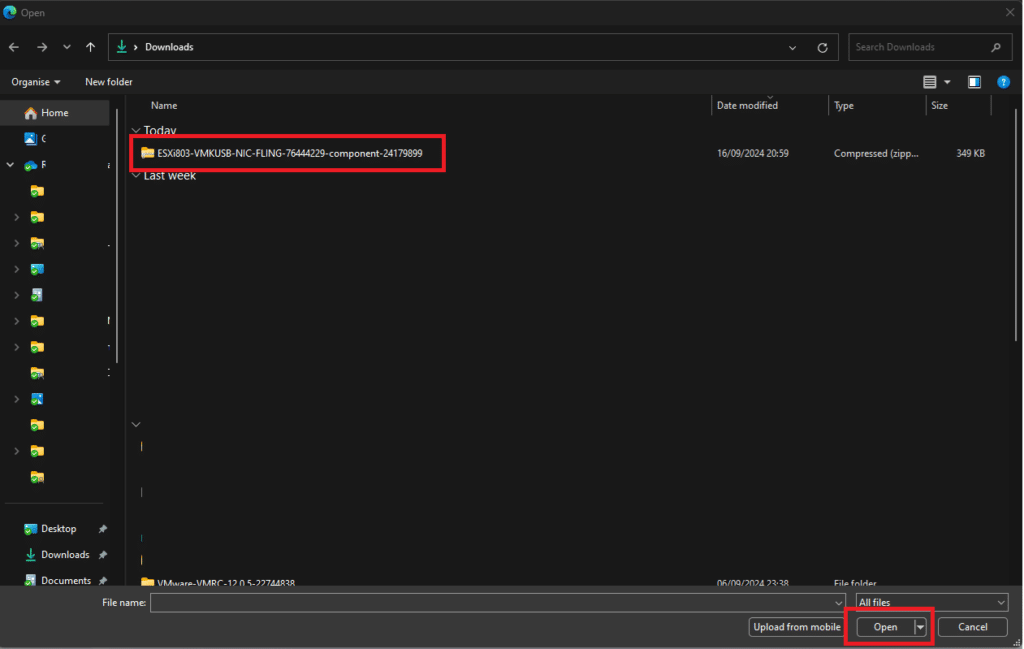
Task: Click the pin icon beside Desktop
Action: tap(103, 529)
